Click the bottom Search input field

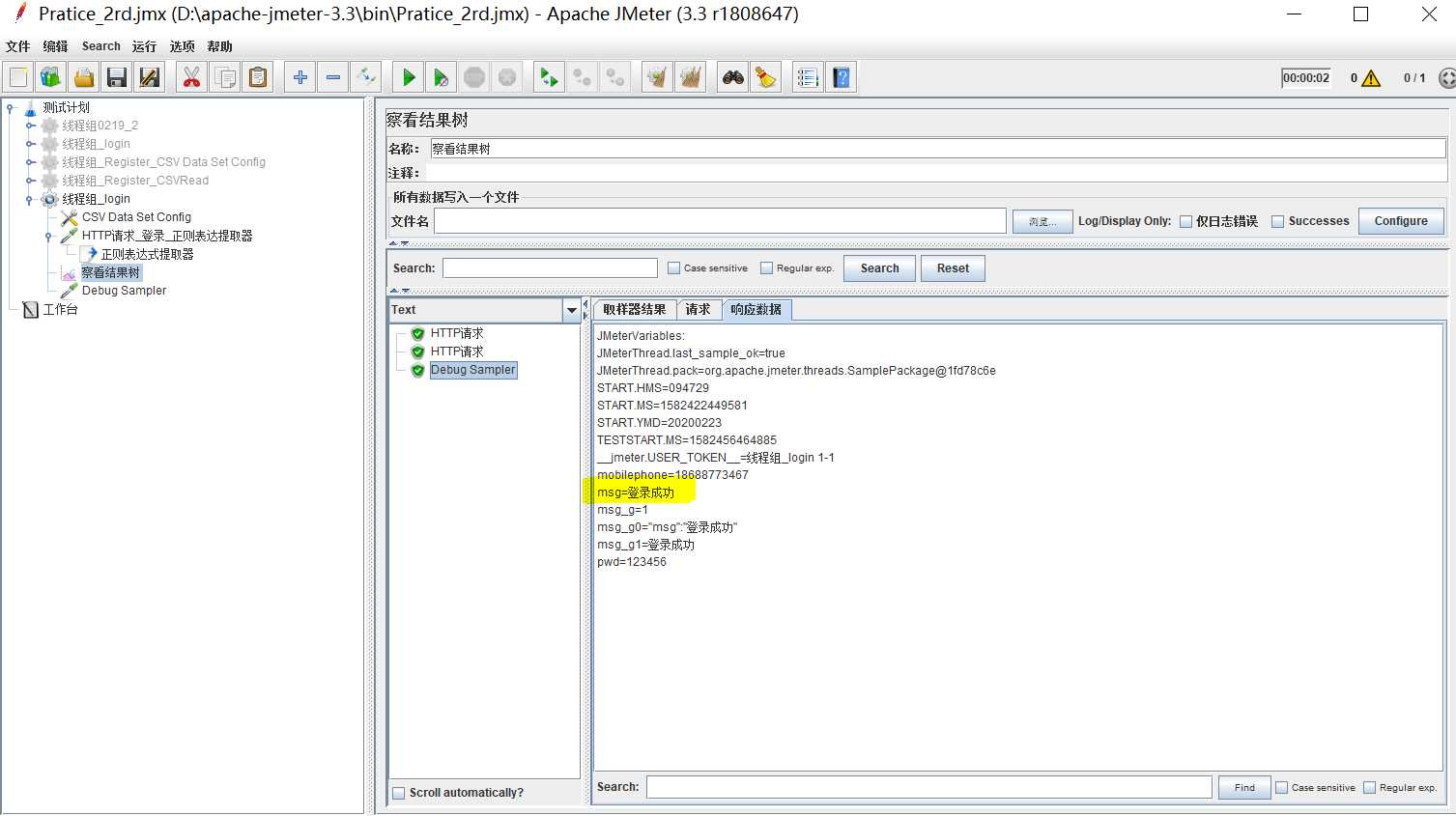[x=928, y=787]
